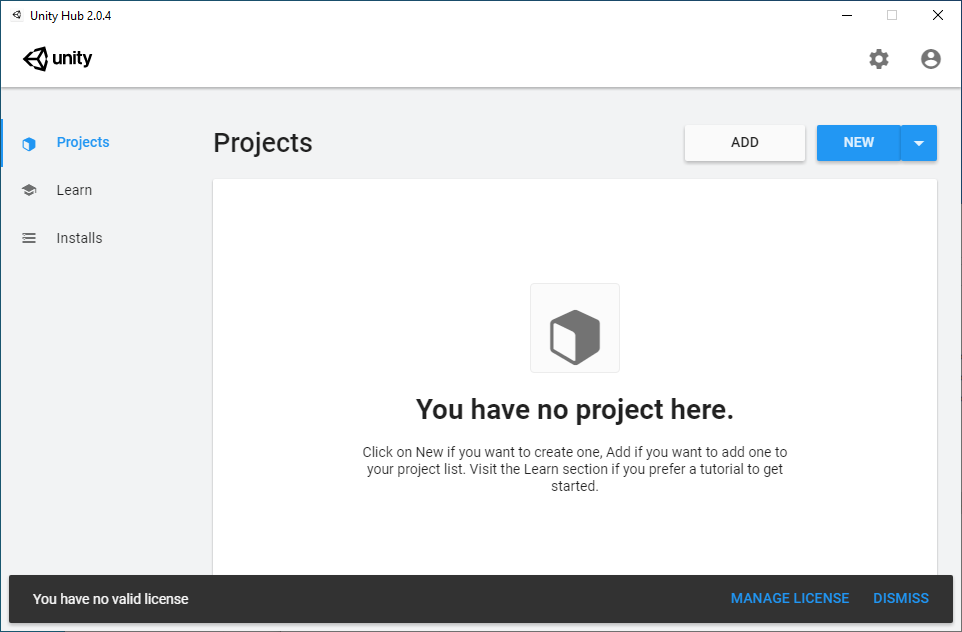Close the Unity Hub window

click(937, 15)
